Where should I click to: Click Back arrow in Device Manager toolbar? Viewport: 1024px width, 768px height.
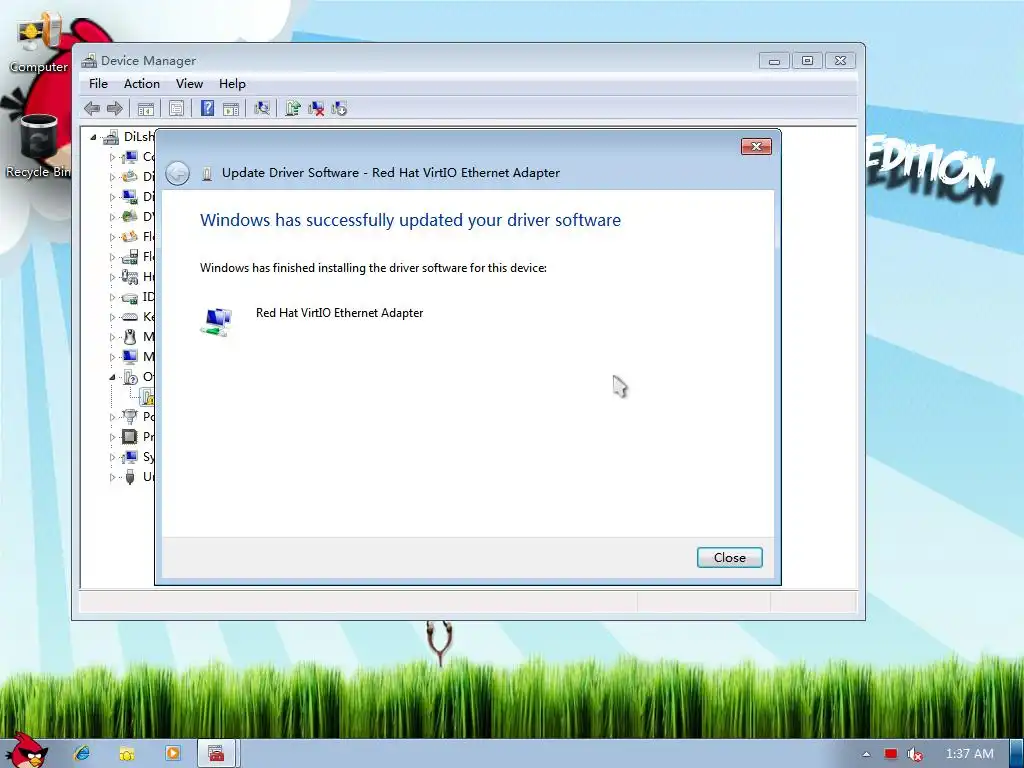(92, 108)
